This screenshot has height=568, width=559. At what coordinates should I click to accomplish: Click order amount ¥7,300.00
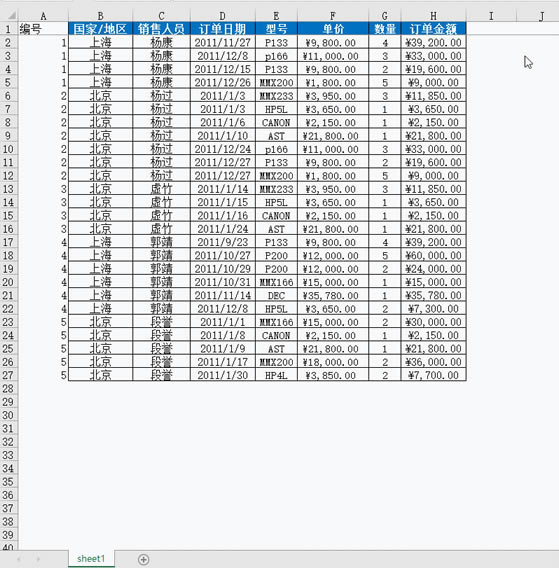coord(433,309)
